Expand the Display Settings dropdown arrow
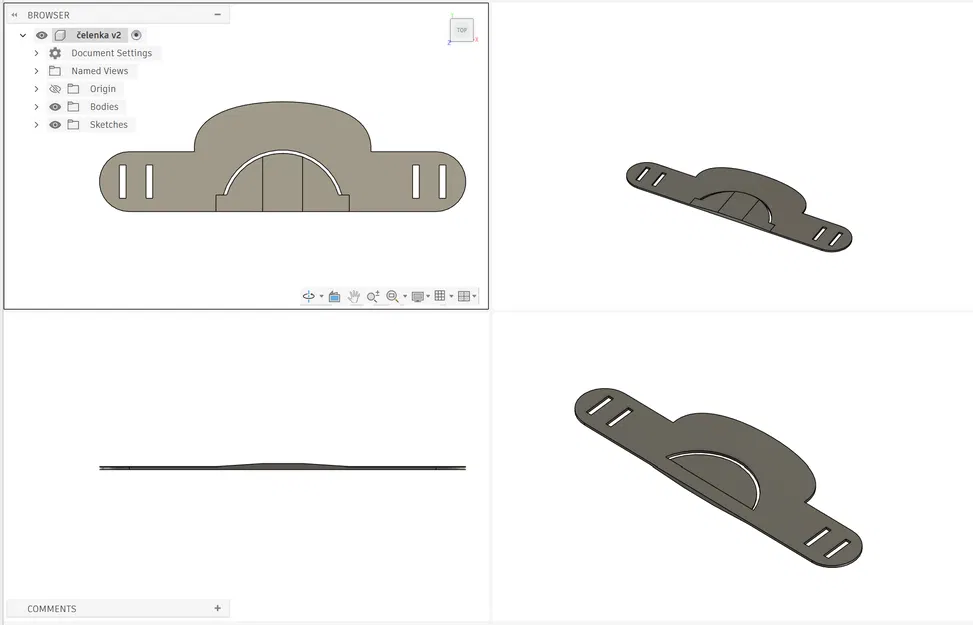The image size is (973, 625). coord(428,297)
